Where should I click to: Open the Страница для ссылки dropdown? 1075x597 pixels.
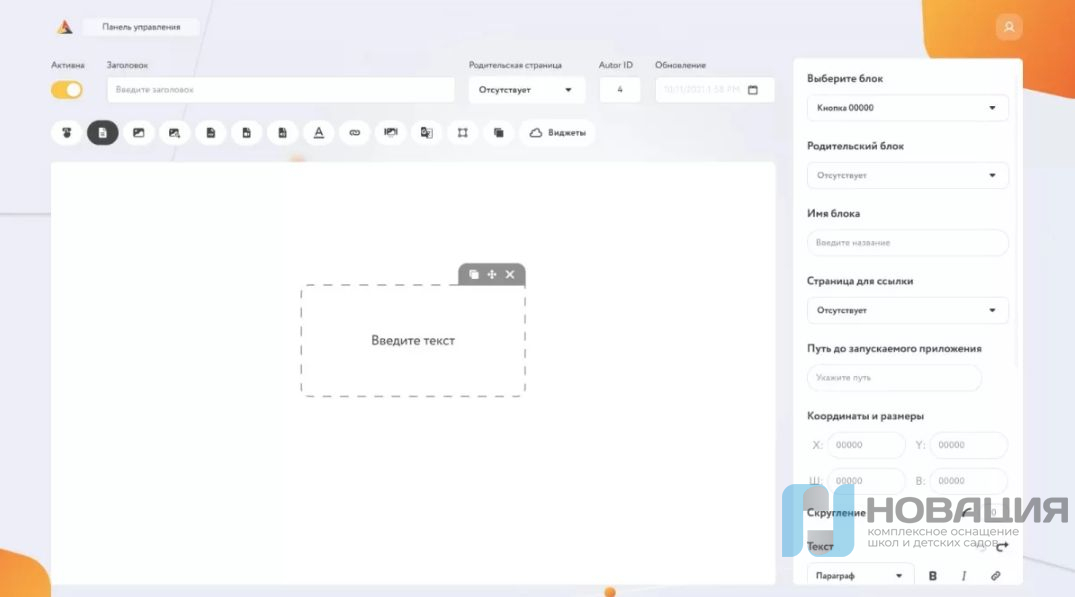[x=907, y=310]
